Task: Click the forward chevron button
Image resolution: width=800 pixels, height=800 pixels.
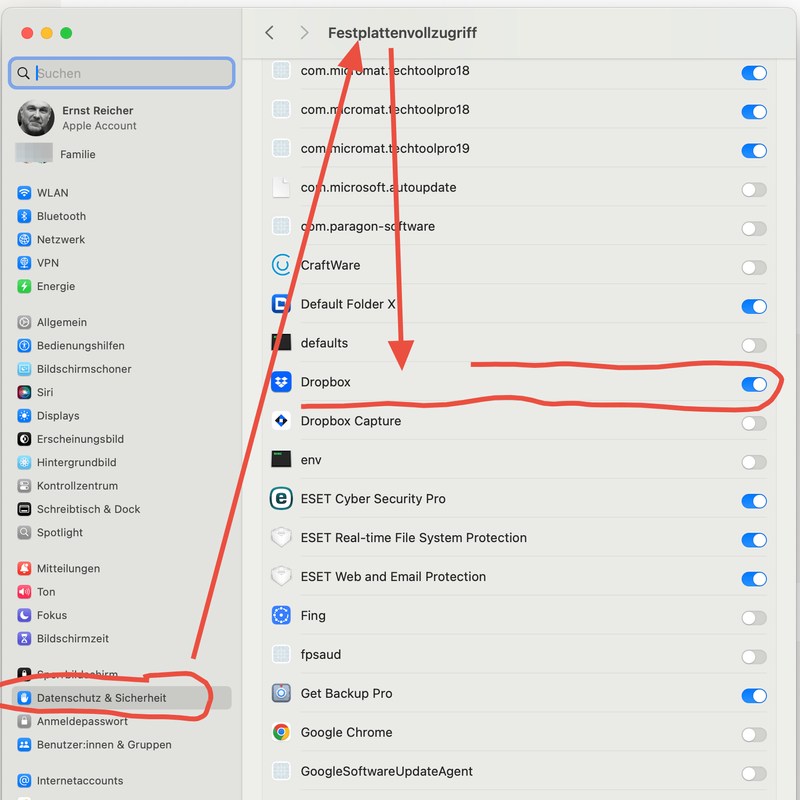Action: coord(304,33)
